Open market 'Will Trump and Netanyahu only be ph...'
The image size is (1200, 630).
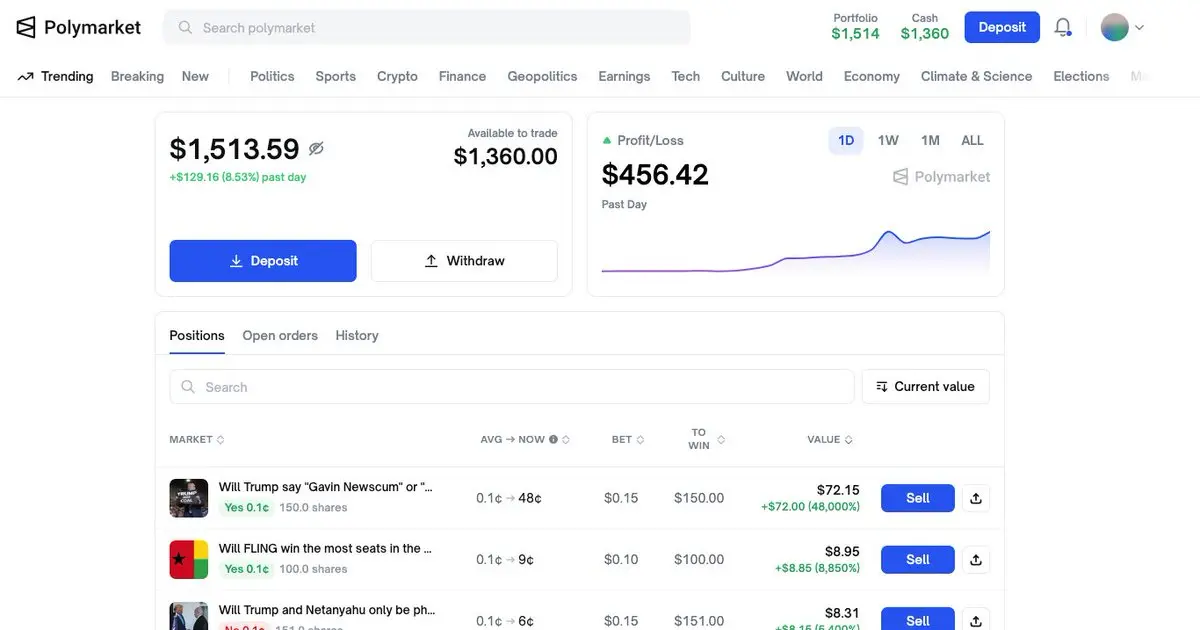point(327,610)
